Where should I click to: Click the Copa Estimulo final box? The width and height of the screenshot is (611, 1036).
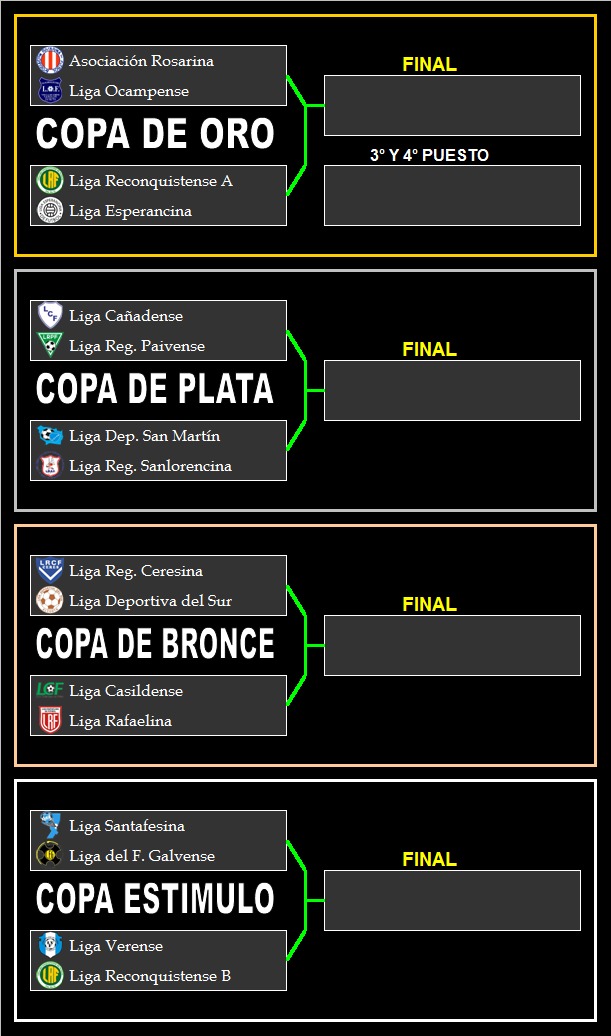click(x=452, y=900)
